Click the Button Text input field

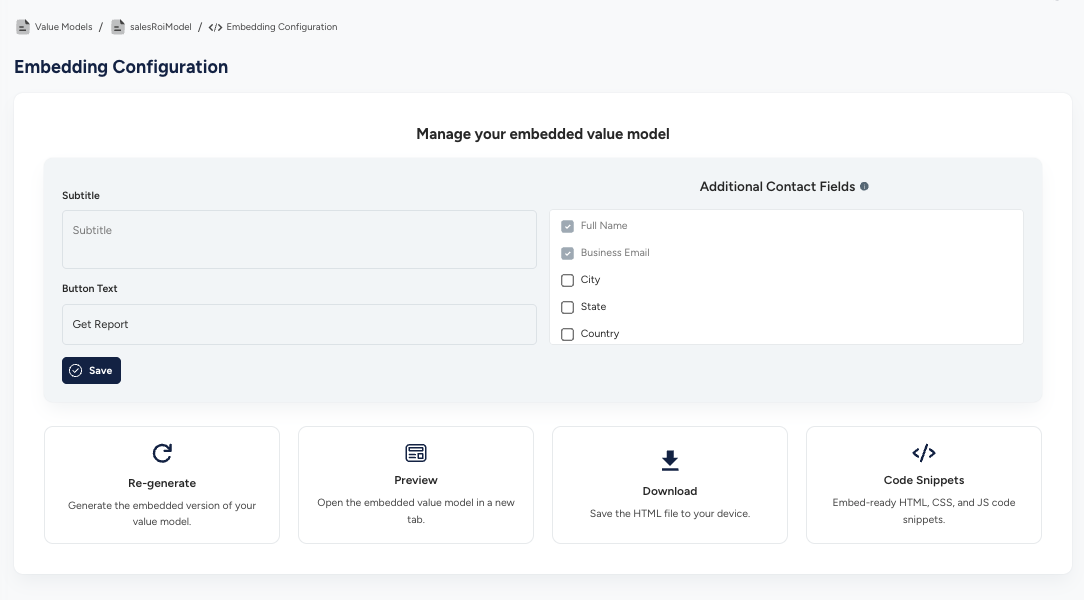tap(299, 324)
